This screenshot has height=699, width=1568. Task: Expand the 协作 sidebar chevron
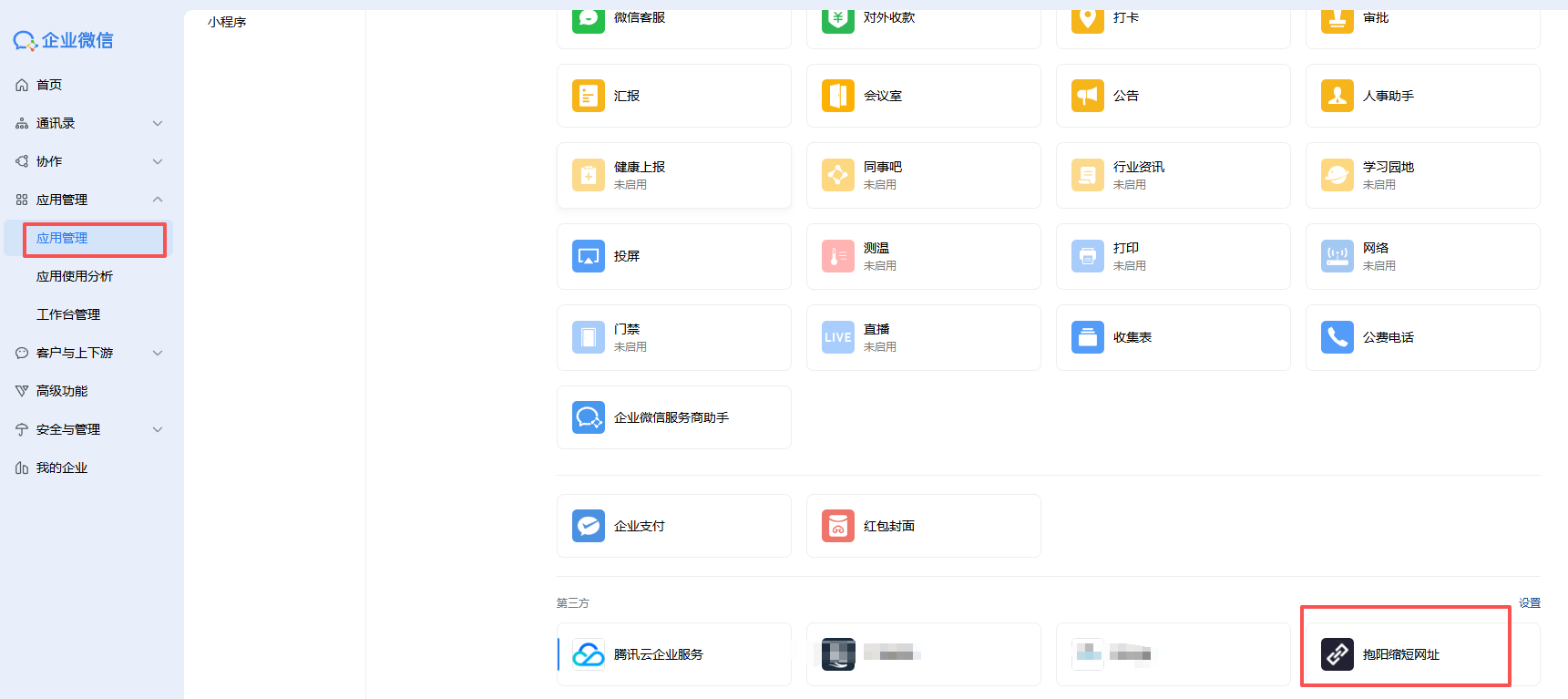158,161
